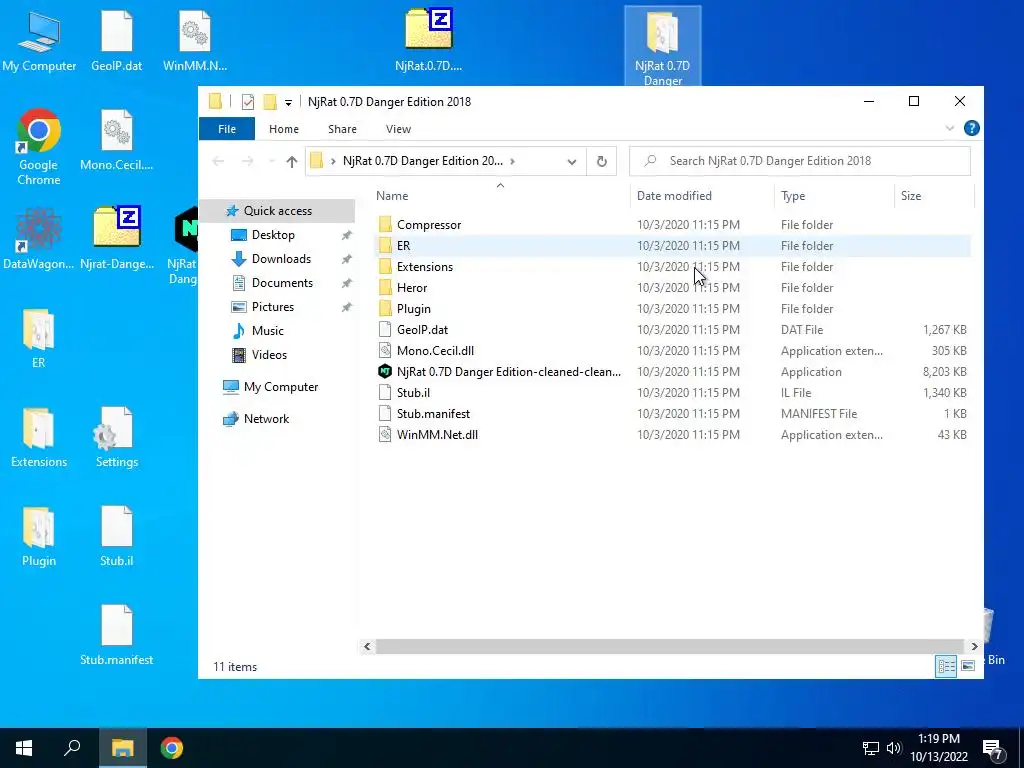Screen dimensions: 1024x768
Task: Go up one folder level
Action: pyautogui.click(x=291, y=161)
